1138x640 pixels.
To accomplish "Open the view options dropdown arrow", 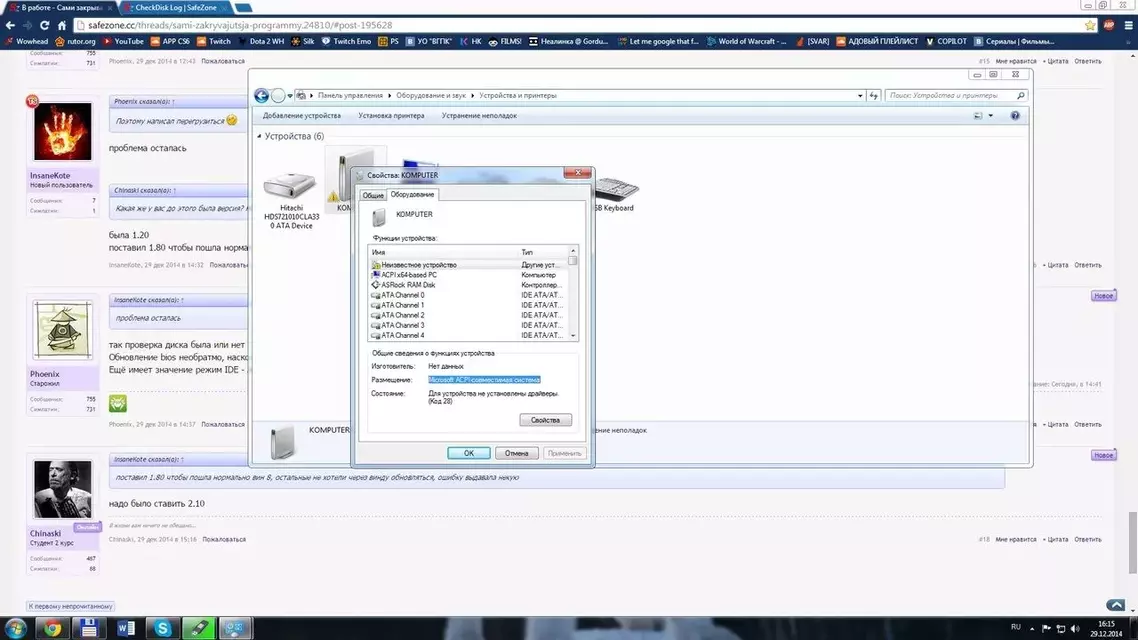I will point(991,116).
